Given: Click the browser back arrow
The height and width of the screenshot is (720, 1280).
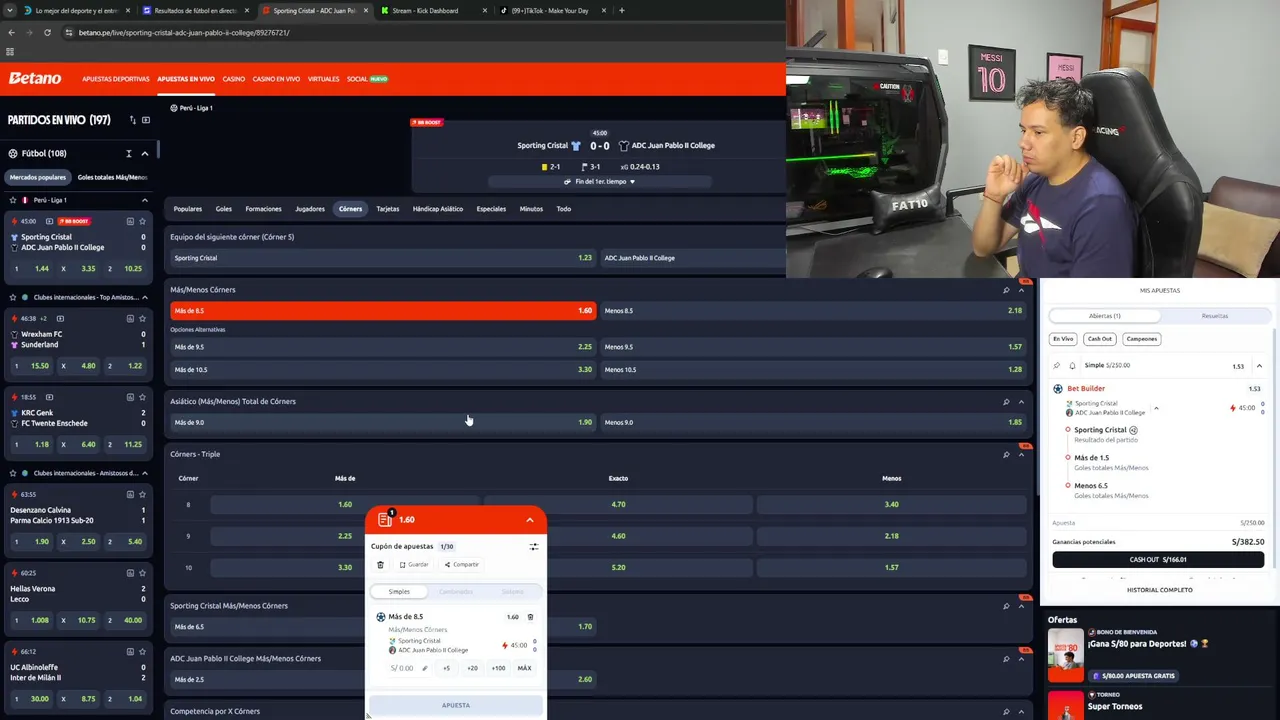Looking at the screenshot, I should (11, 32).
